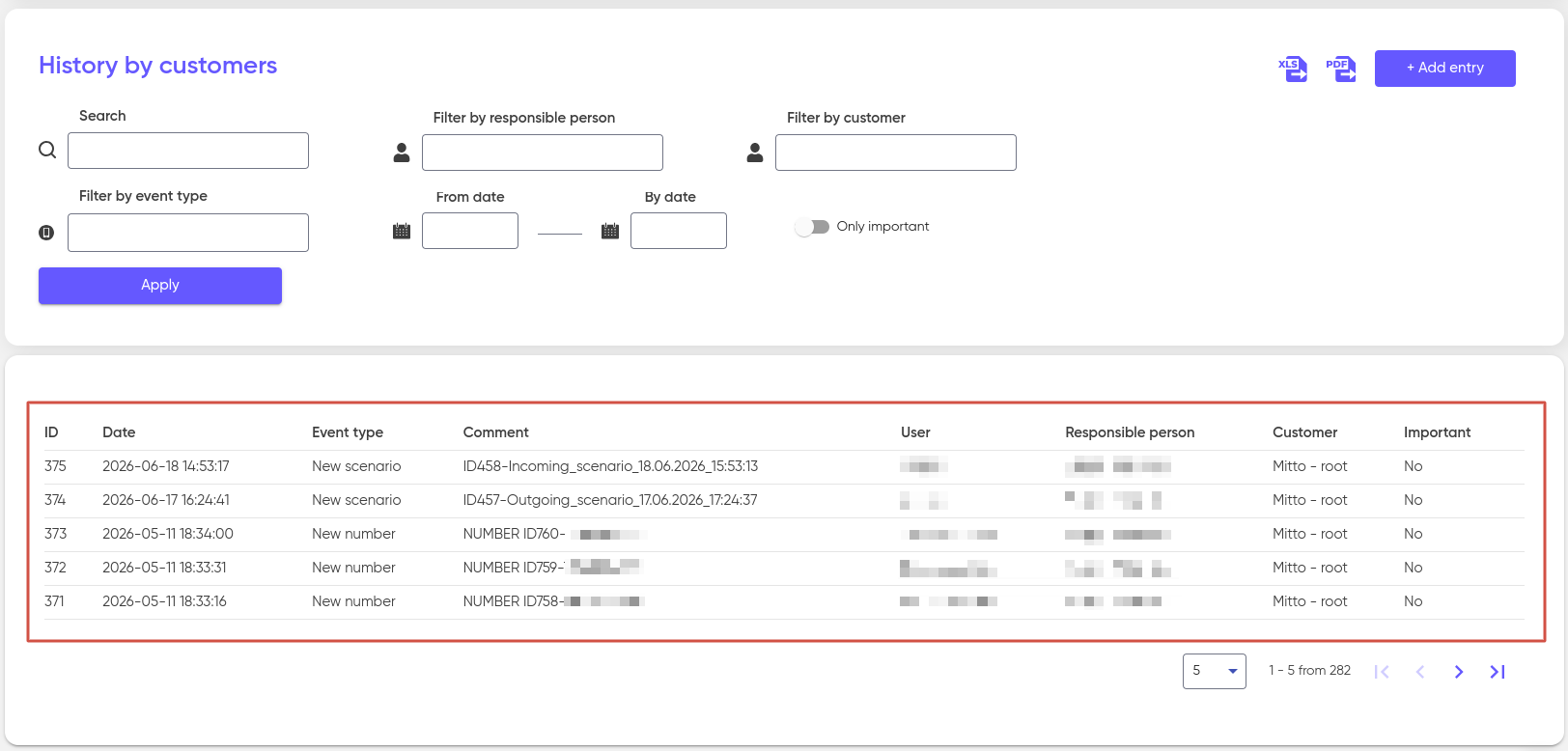Click date 2026-05-11 18:34:00
Image resolution: width=1568 pixels, height=751 pixels.
point(168,534)
